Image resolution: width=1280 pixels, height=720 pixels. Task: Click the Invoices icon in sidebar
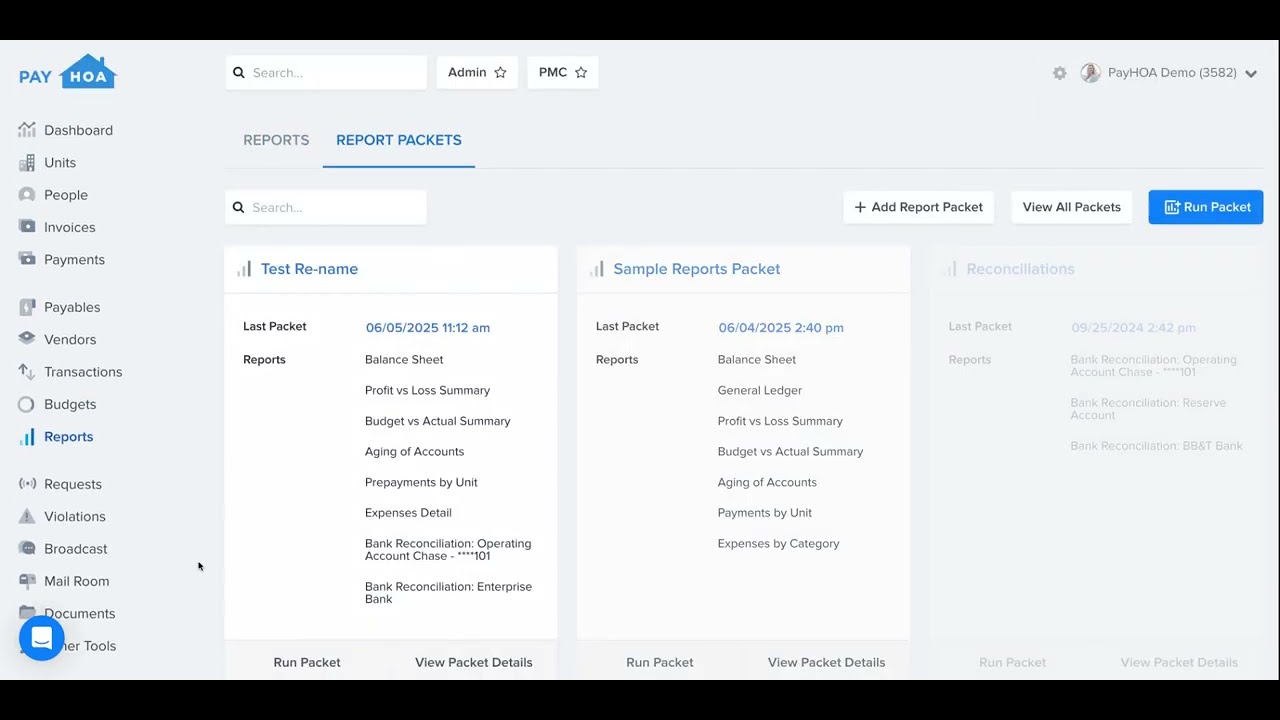(x=27, y=227)
